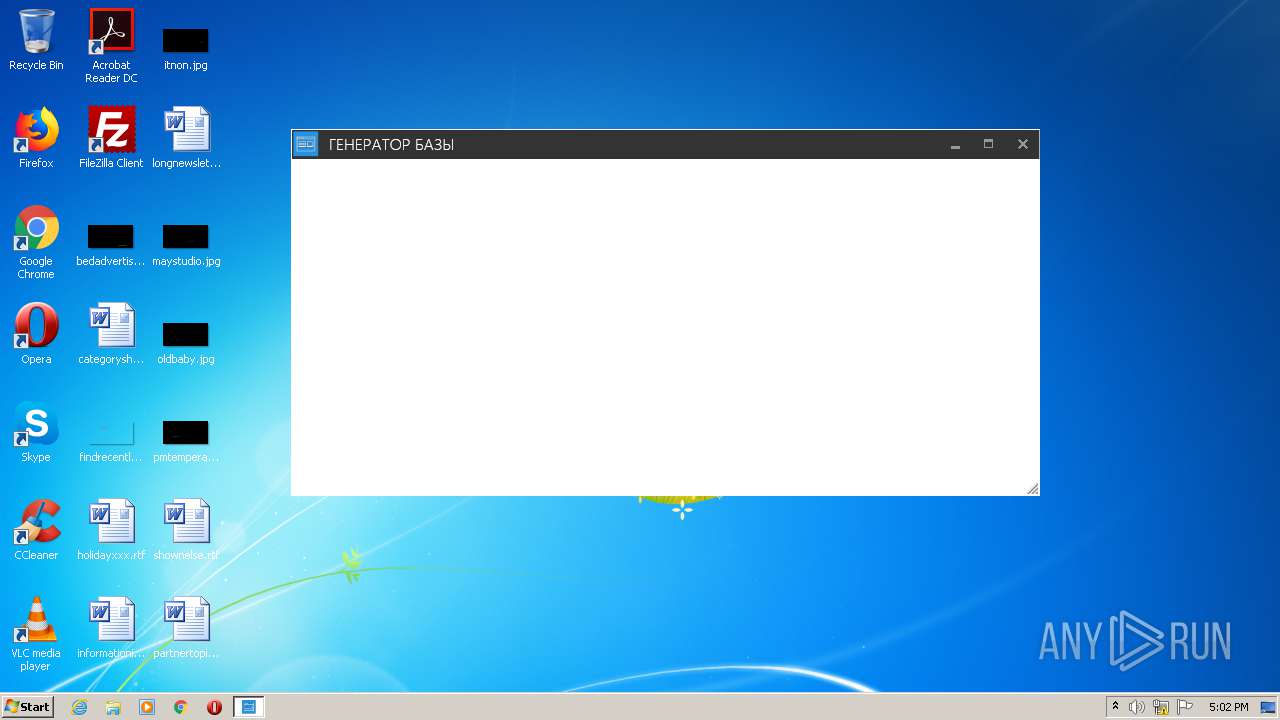Select the oldbaby.jpg desktop file
This screenshot has width=1280, height=720.
pyautogui.click(x=186, y=342)
